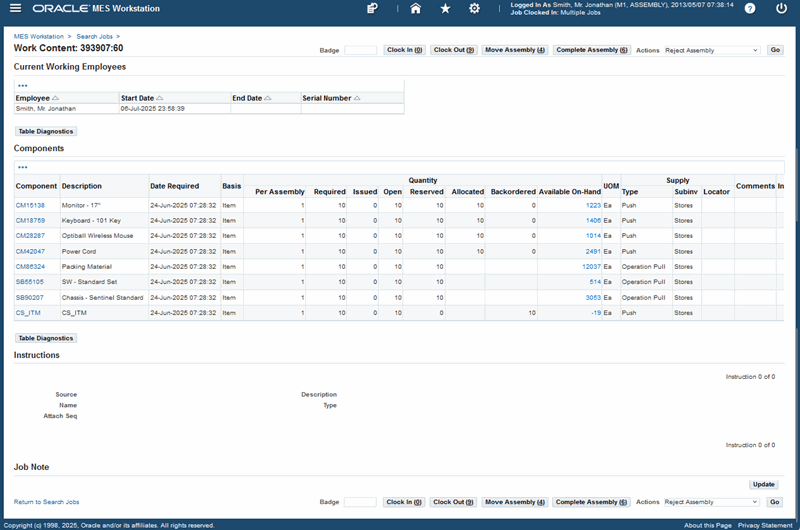800x530 pixels.
Task: Click top Go button
Action: (x=775, y=50)
